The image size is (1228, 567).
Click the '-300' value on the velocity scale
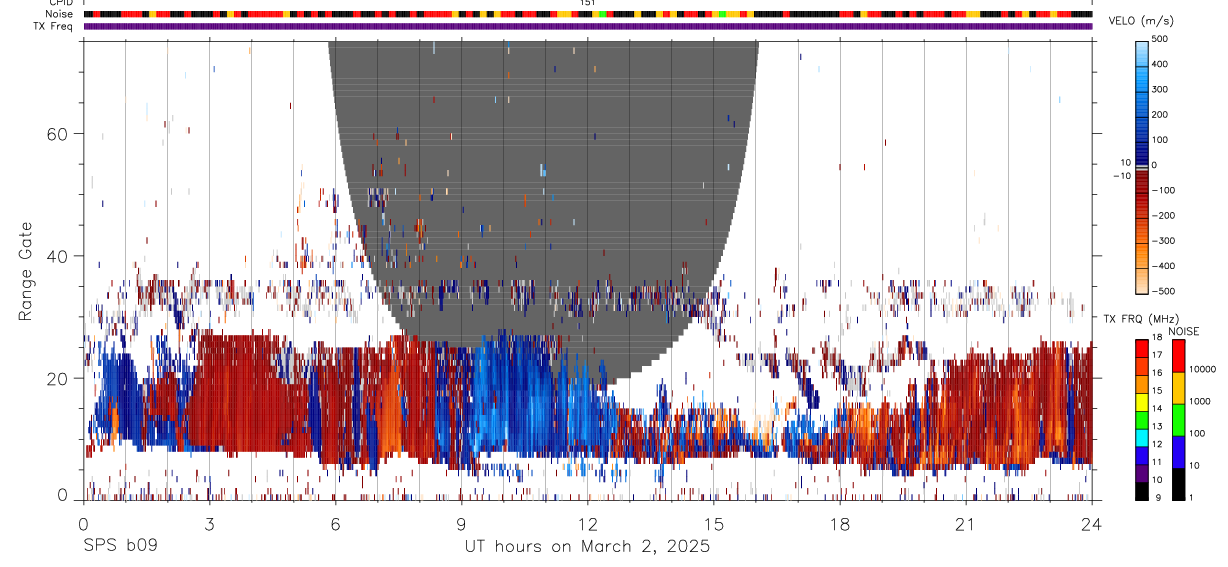click(1164, 241)
